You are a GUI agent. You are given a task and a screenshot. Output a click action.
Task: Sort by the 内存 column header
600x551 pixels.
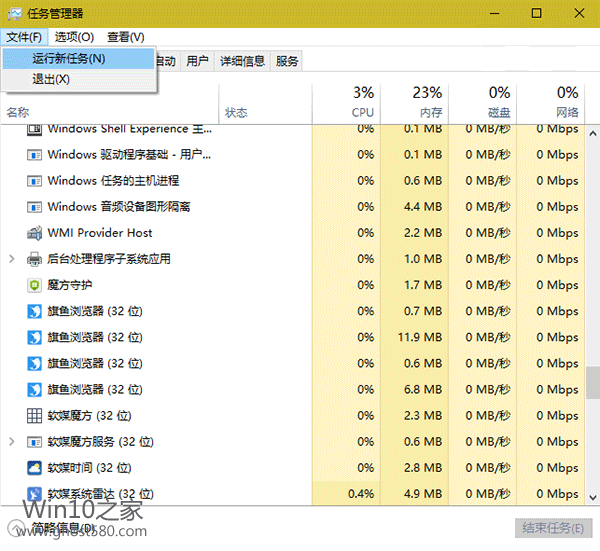click(414, 104)
